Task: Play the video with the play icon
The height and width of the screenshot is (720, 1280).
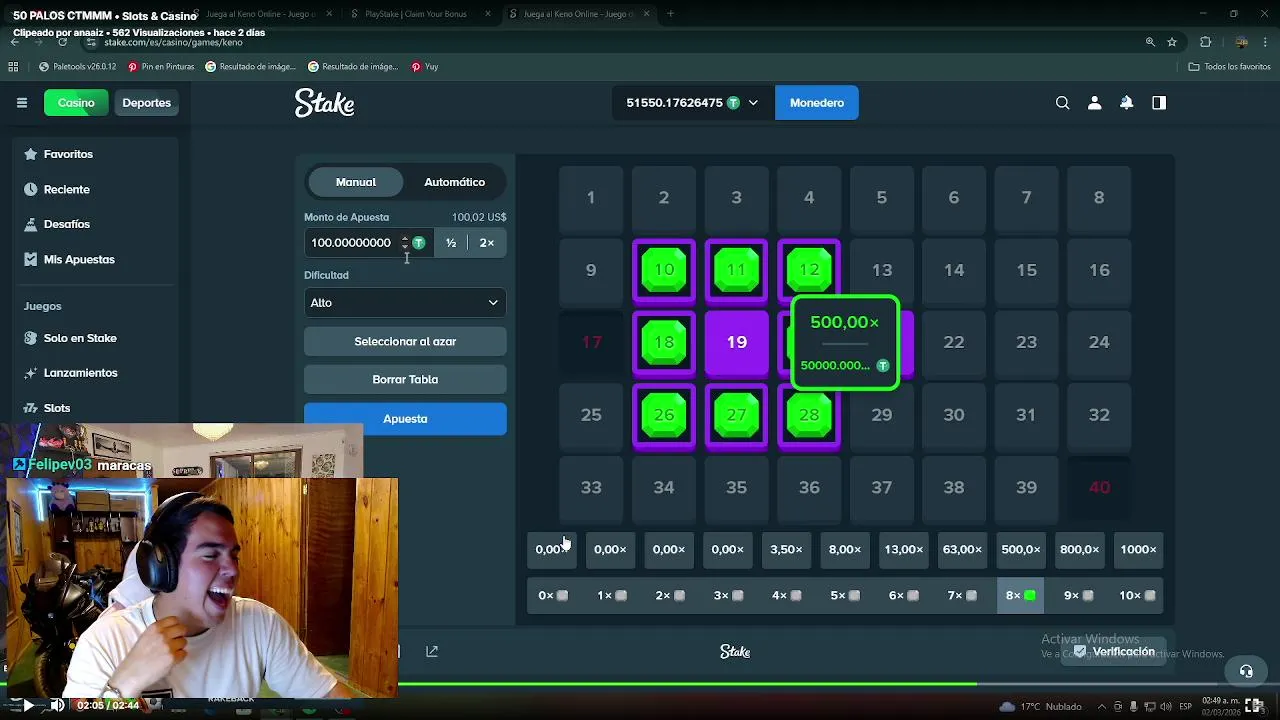Action: (28, 705)
